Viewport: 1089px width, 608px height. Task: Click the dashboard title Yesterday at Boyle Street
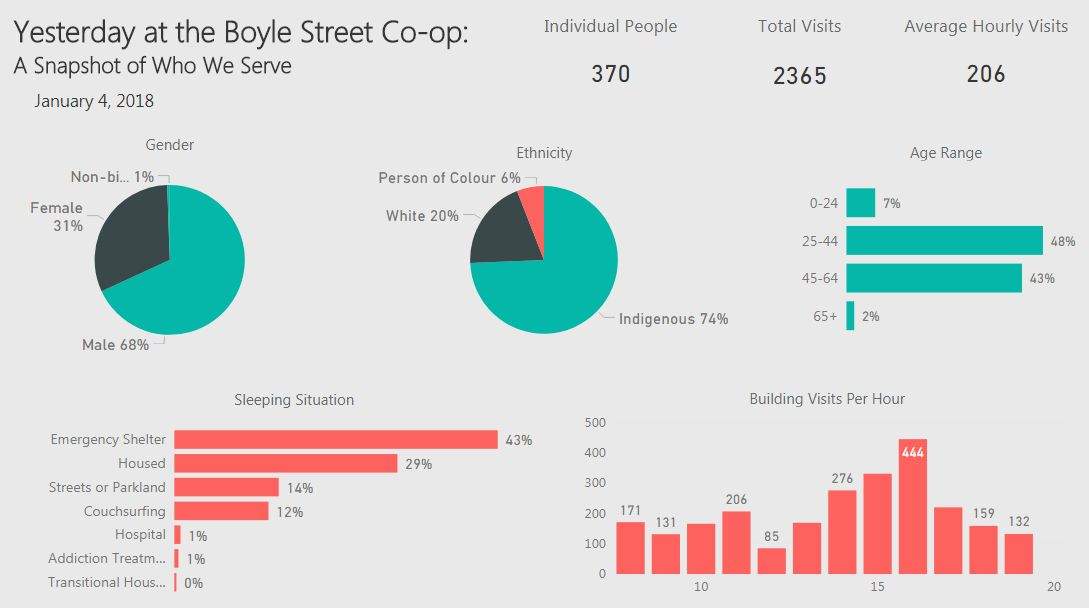click(x=241, y=33)
